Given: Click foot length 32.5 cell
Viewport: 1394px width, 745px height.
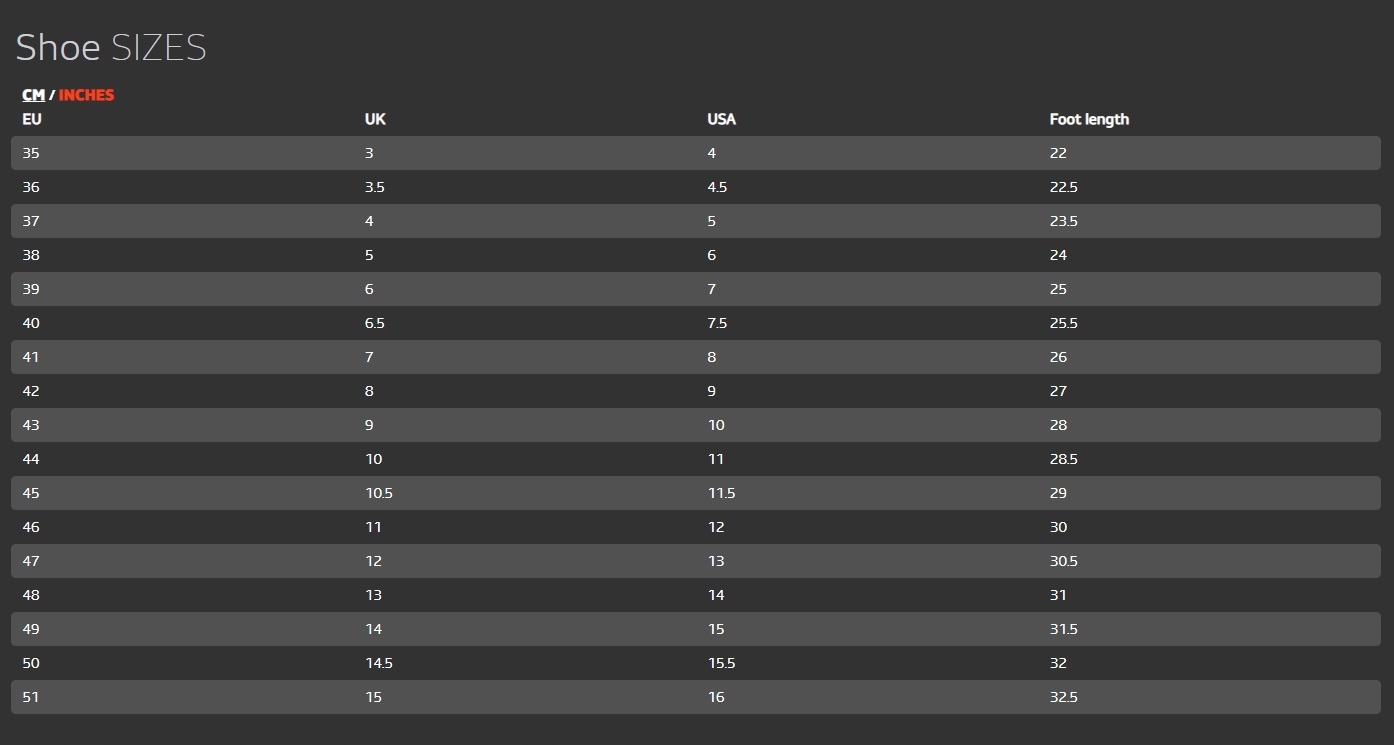Looking at the screenshot, I should coord(1063,697).
